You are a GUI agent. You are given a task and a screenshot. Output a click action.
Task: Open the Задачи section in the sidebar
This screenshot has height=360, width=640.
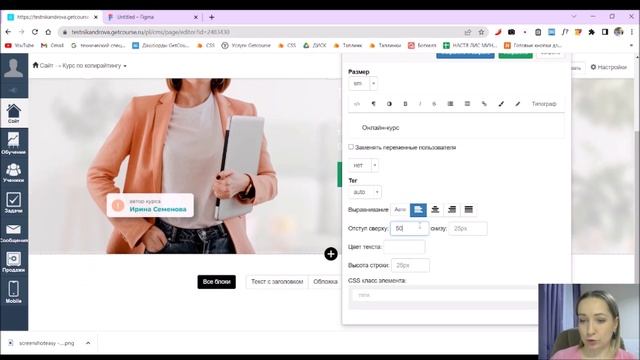pos(13,202)
